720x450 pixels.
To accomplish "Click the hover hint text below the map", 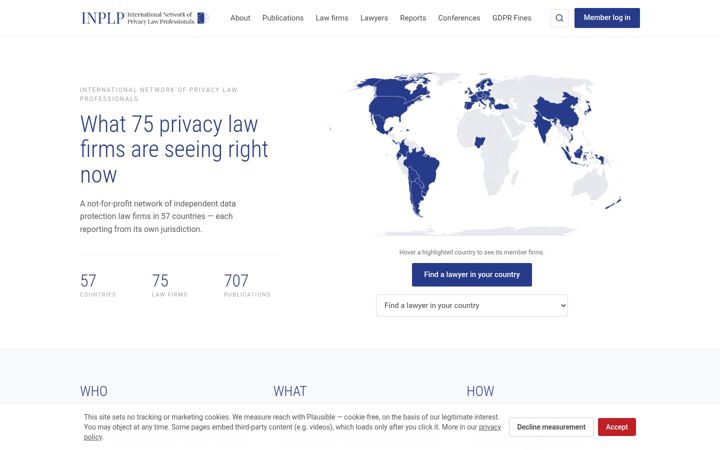I will pyautogui.click(x=472, y=252).
